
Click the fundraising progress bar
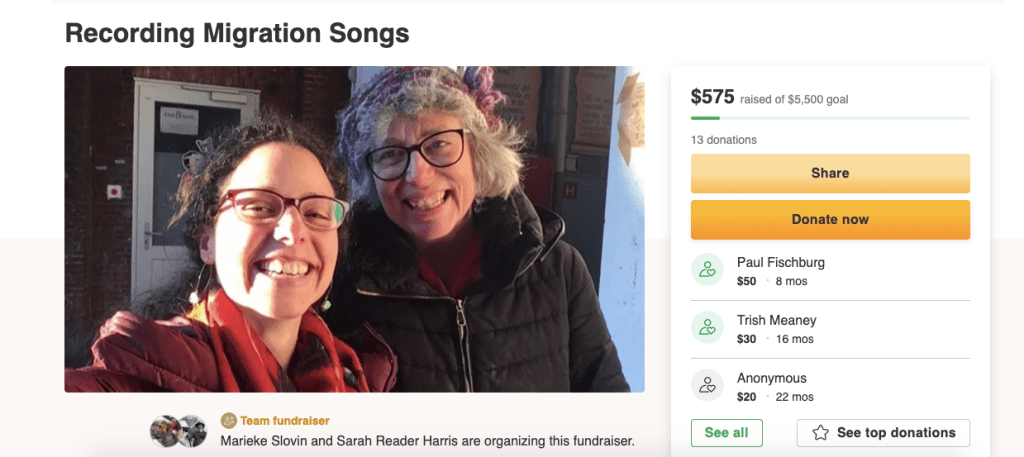pyautogui.click(x=830, y=118)
